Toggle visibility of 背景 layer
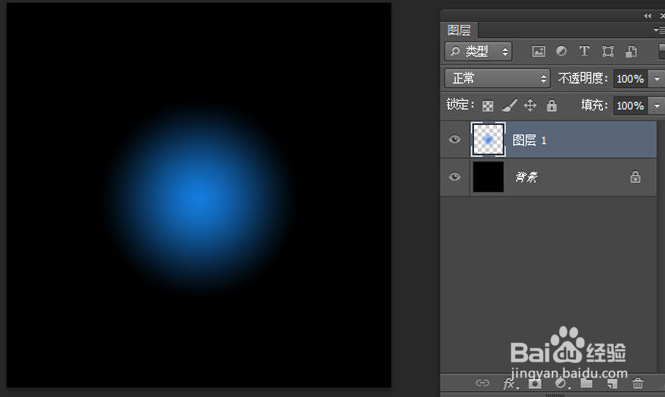 click(x=455, y=176)
